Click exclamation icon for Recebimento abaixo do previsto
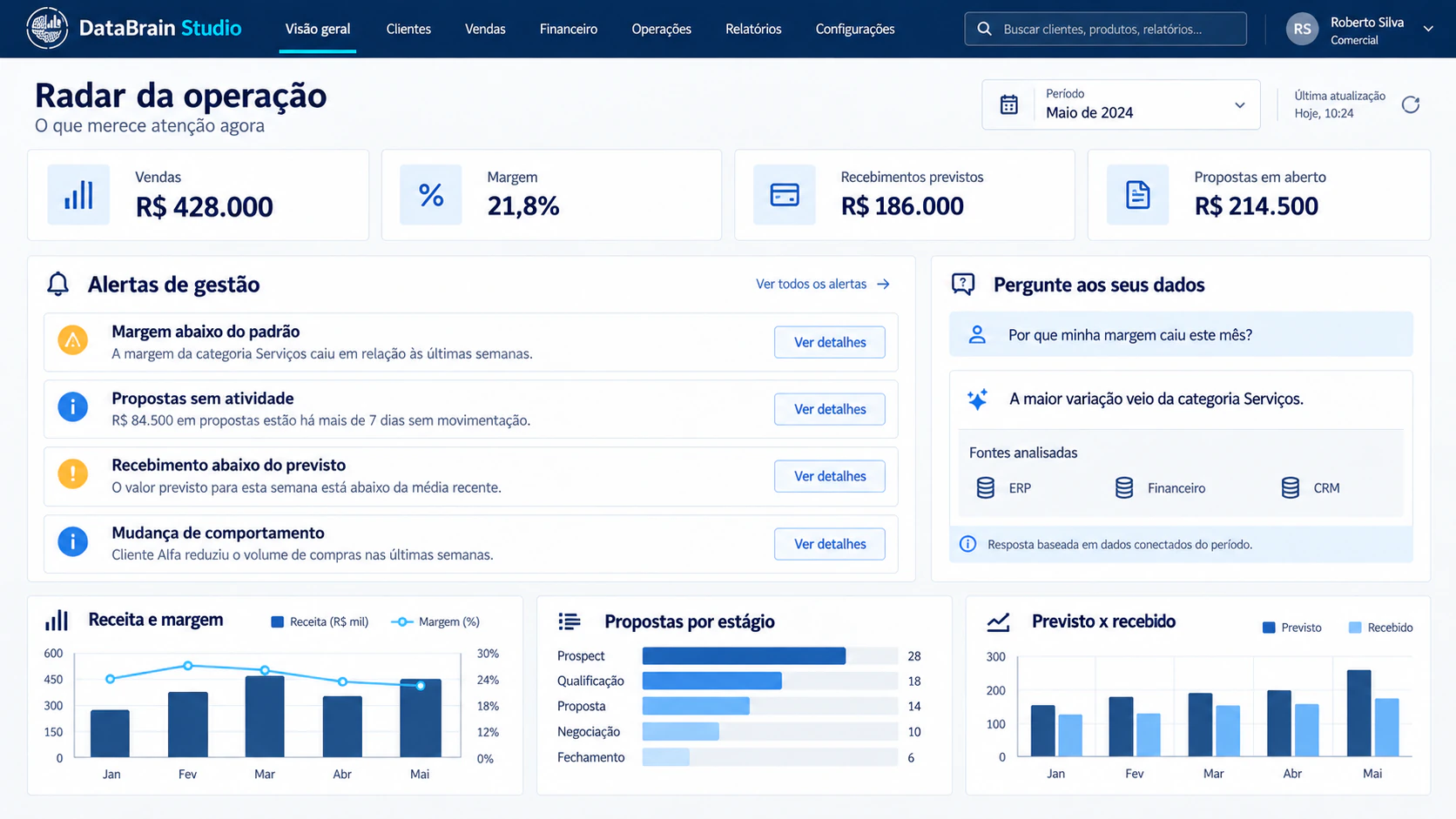Viewport: 1456px width, 819px height. pos(73,474)
